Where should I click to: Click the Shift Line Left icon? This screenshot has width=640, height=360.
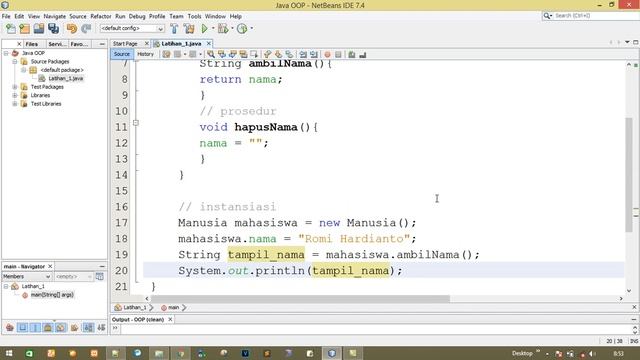click(303, 54)
